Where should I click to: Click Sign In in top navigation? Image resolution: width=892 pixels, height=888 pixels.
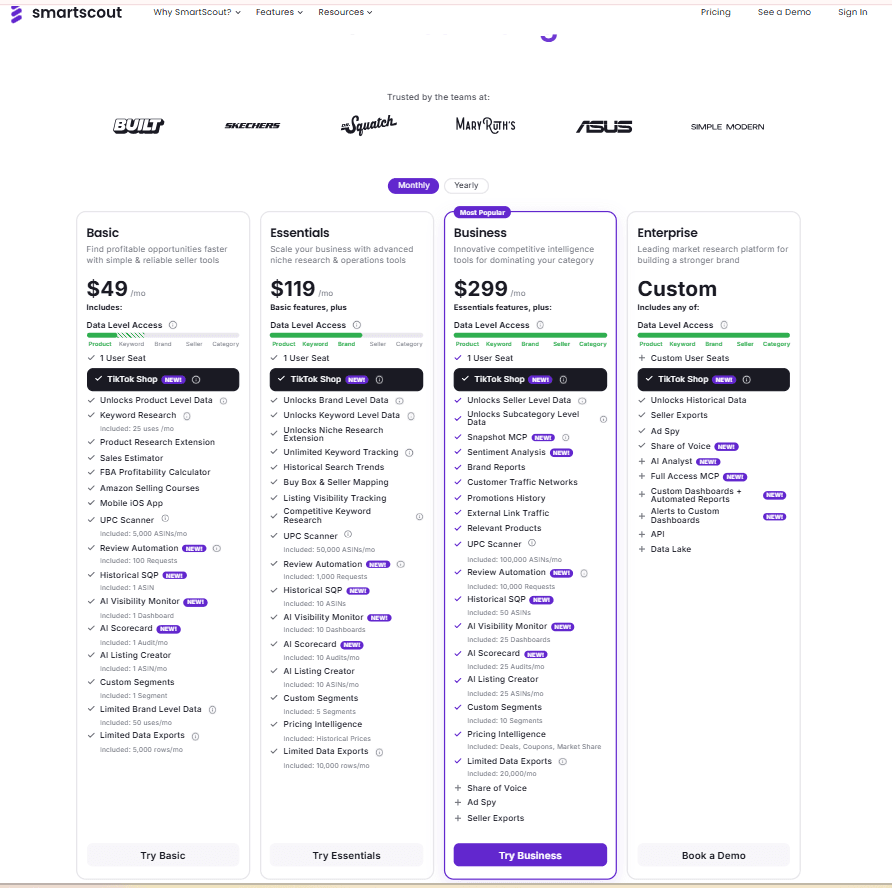tap(852, 12)
